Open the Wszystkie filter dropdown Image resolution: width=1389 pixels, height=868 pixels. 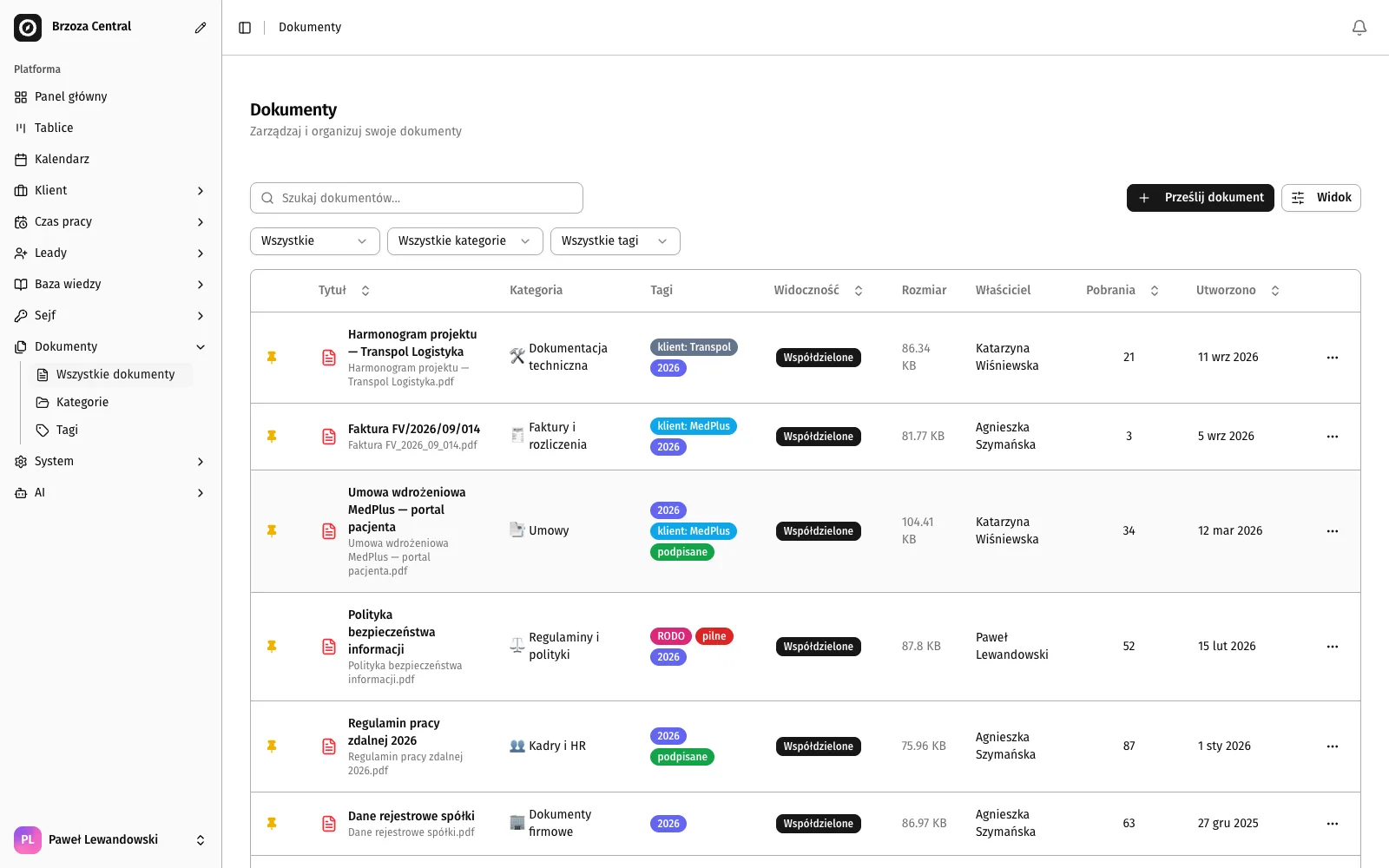[x=315, y=241]
